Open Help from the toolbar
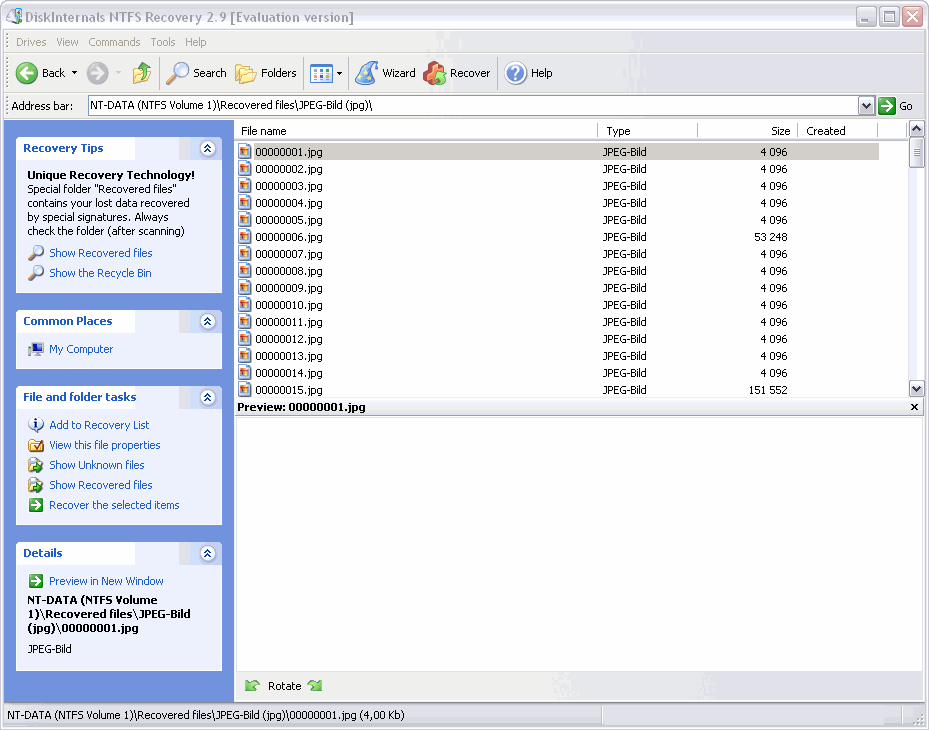The width and height of the screenshot is (929, 730). 528,73
